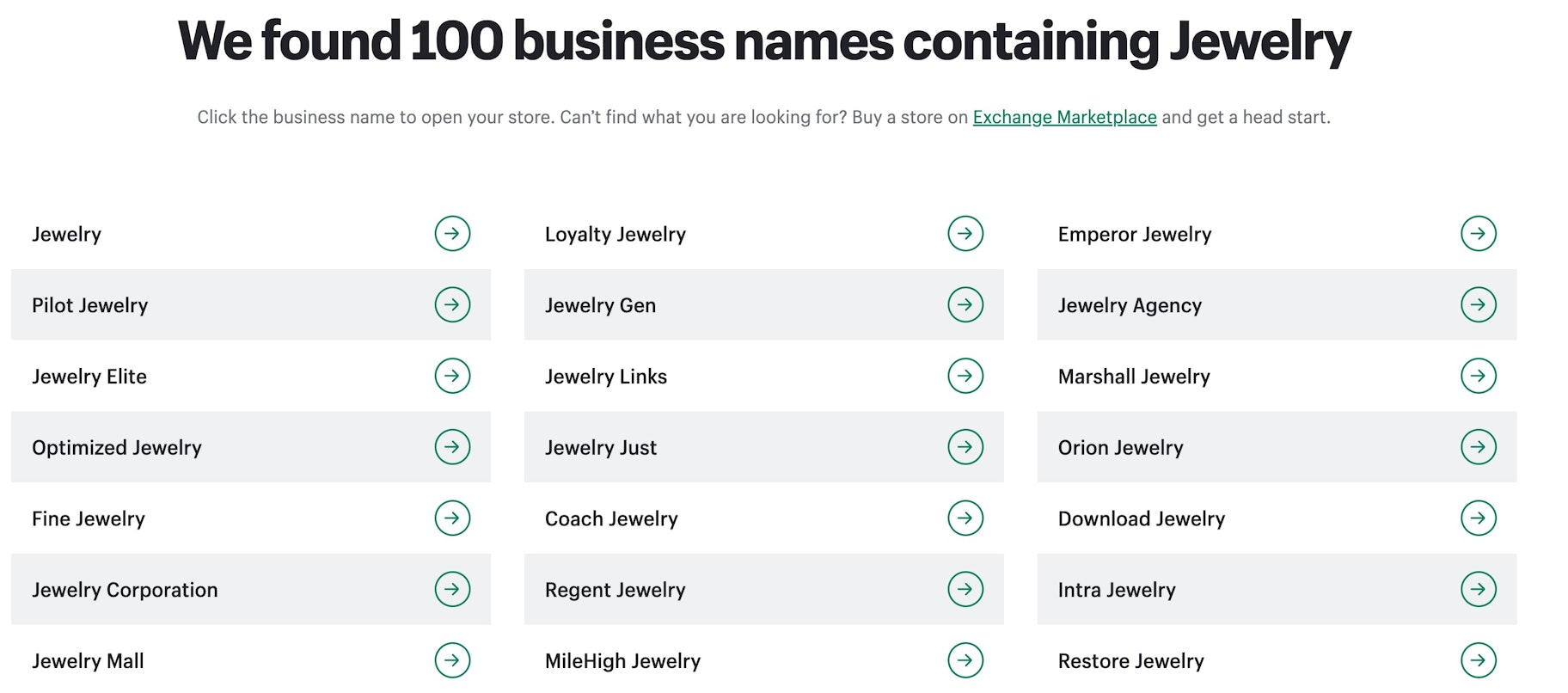Pick the Jewelry Mall business name
1568x693 pixels.
click(x=88, y=661)
